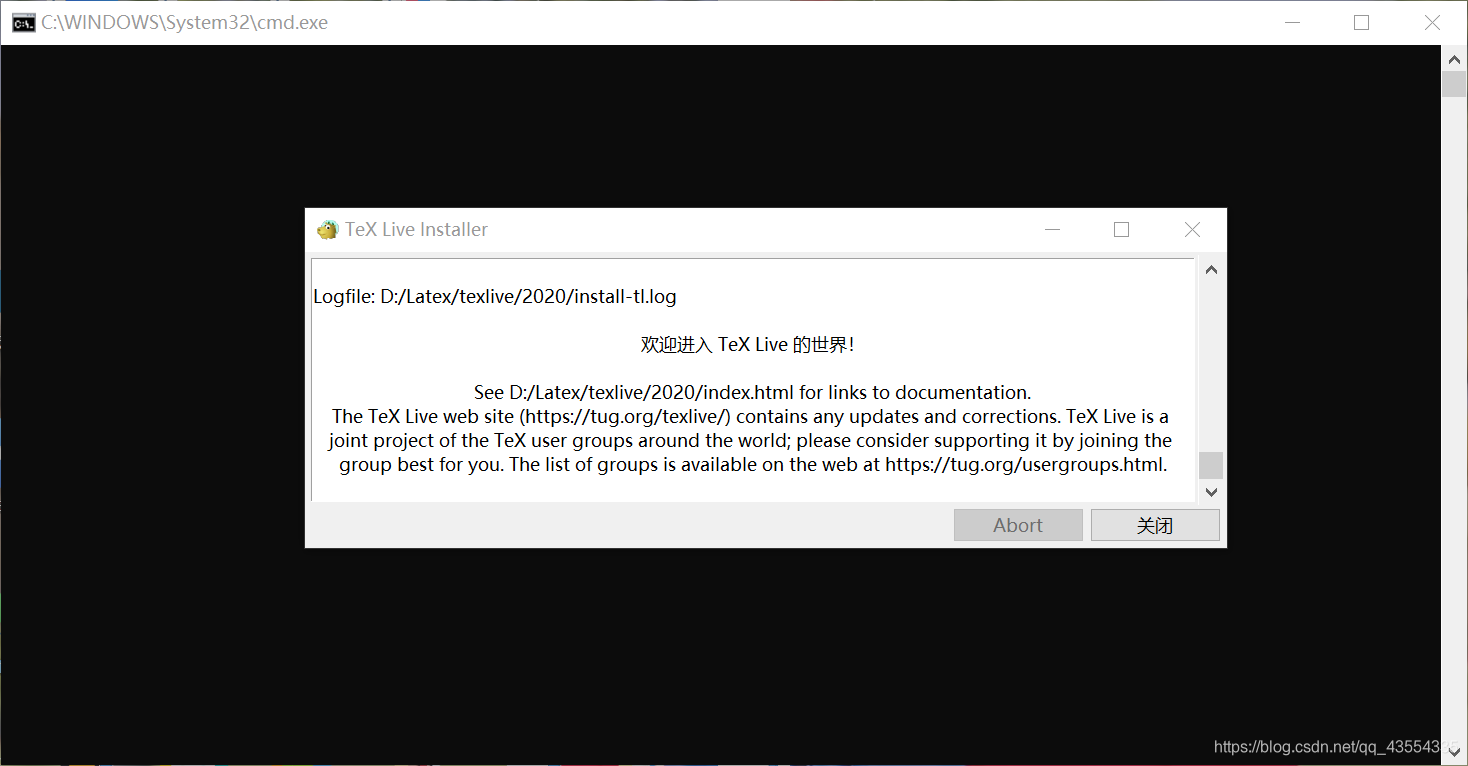
Task: Click the cmd.exe icon in title bar
Action: coord(23,22)
